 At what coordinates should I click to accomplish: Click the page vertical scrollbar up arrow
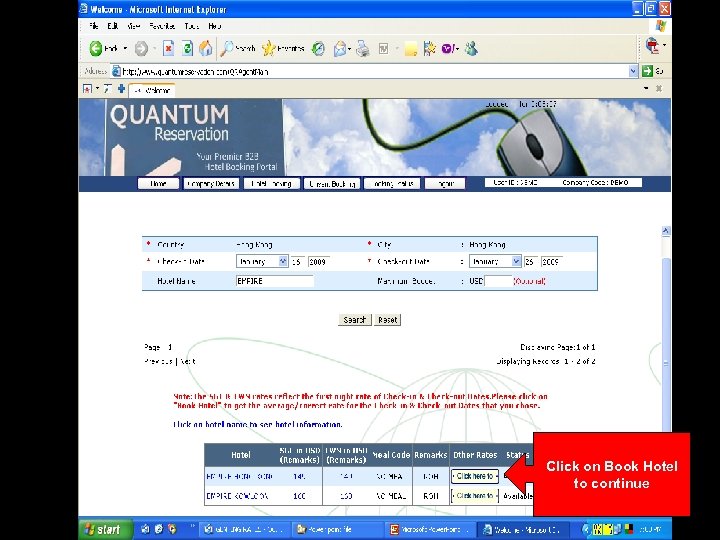point(666,231)
